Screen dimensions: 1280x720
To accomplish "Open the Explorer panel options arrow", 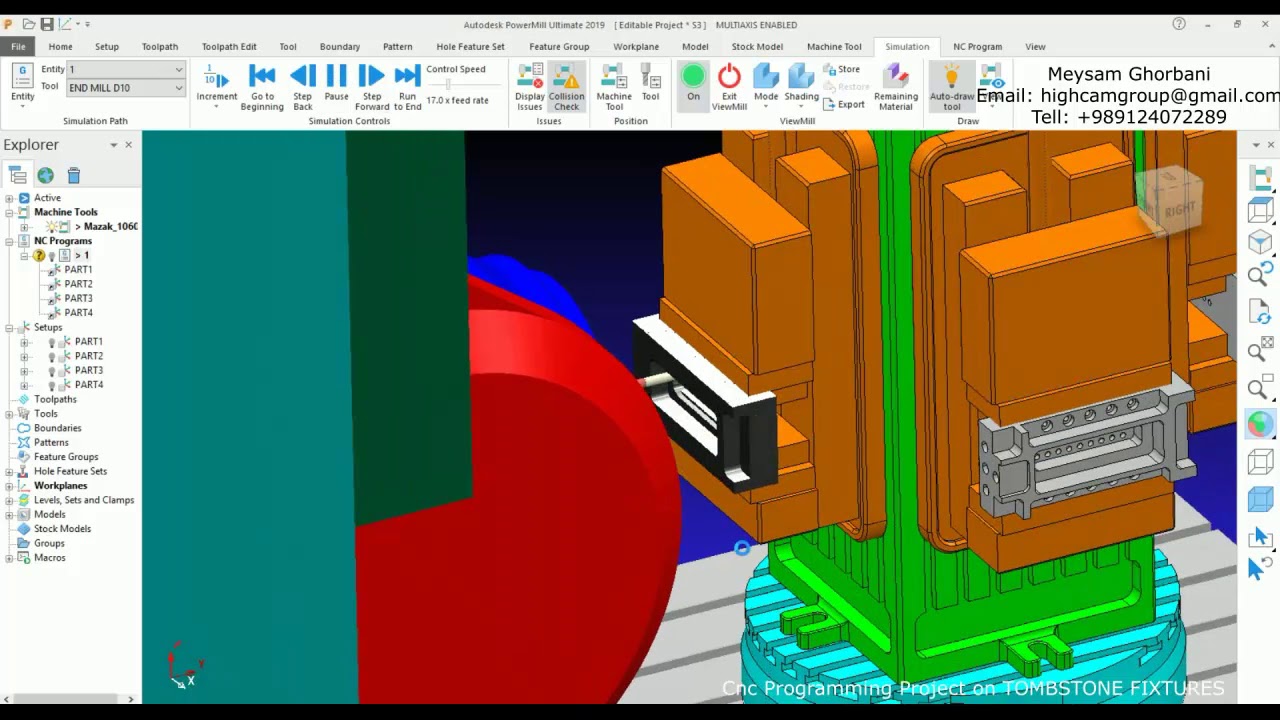I will 114,145.
